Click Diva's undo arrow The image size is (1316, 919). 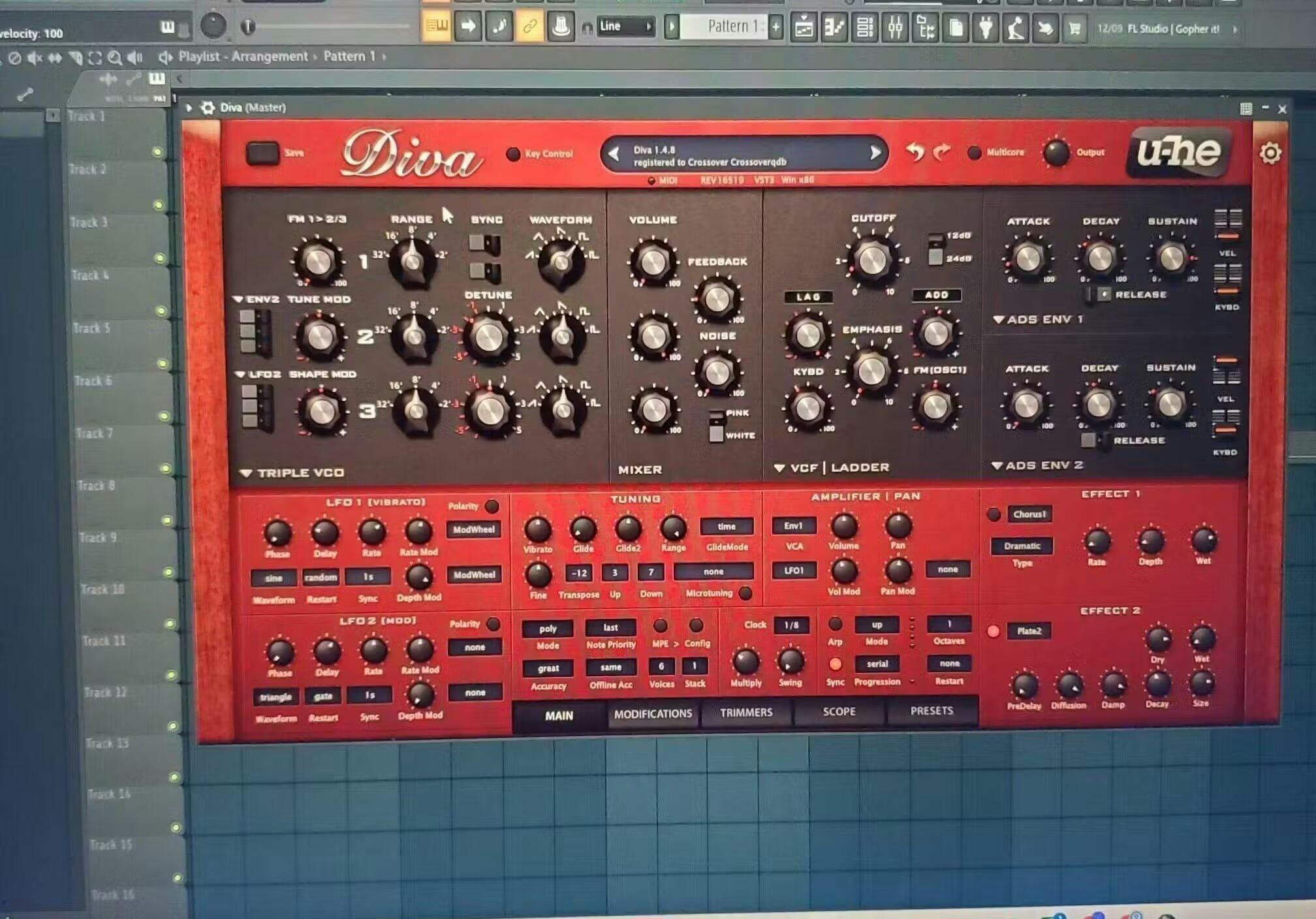click(915, 152)
